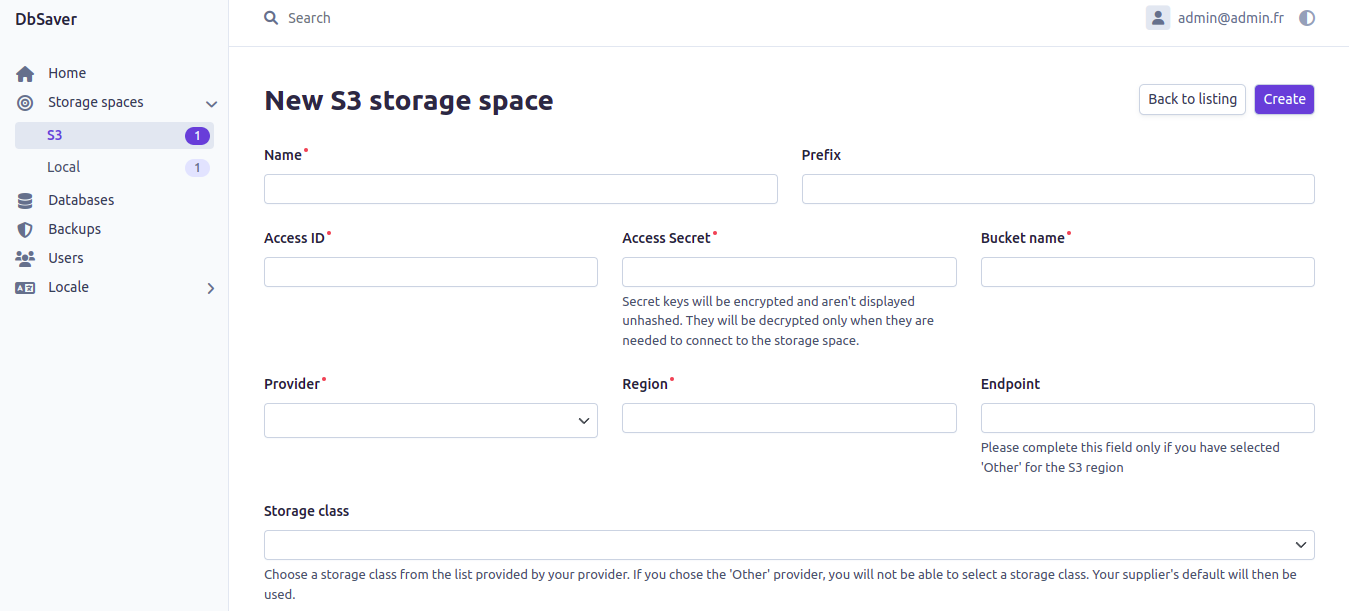Open the Storage class dropdown
Screen dimensions: 1349x611
coord(788,545)
